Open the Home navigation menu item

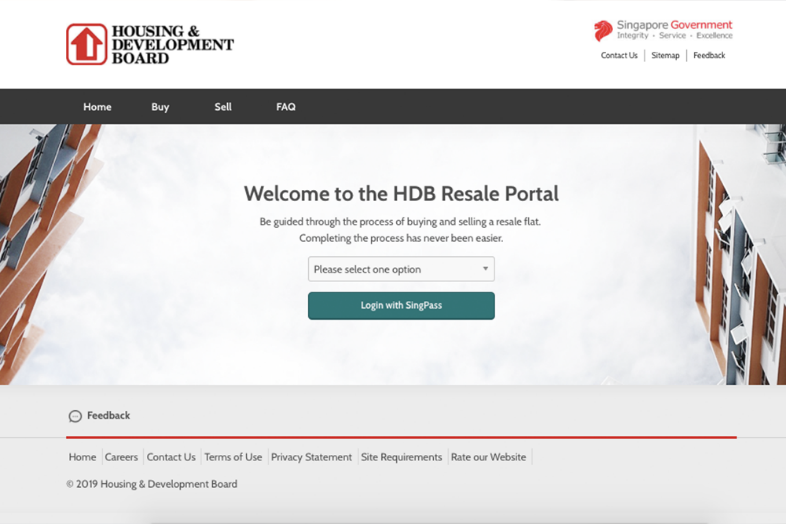point(97,107)
